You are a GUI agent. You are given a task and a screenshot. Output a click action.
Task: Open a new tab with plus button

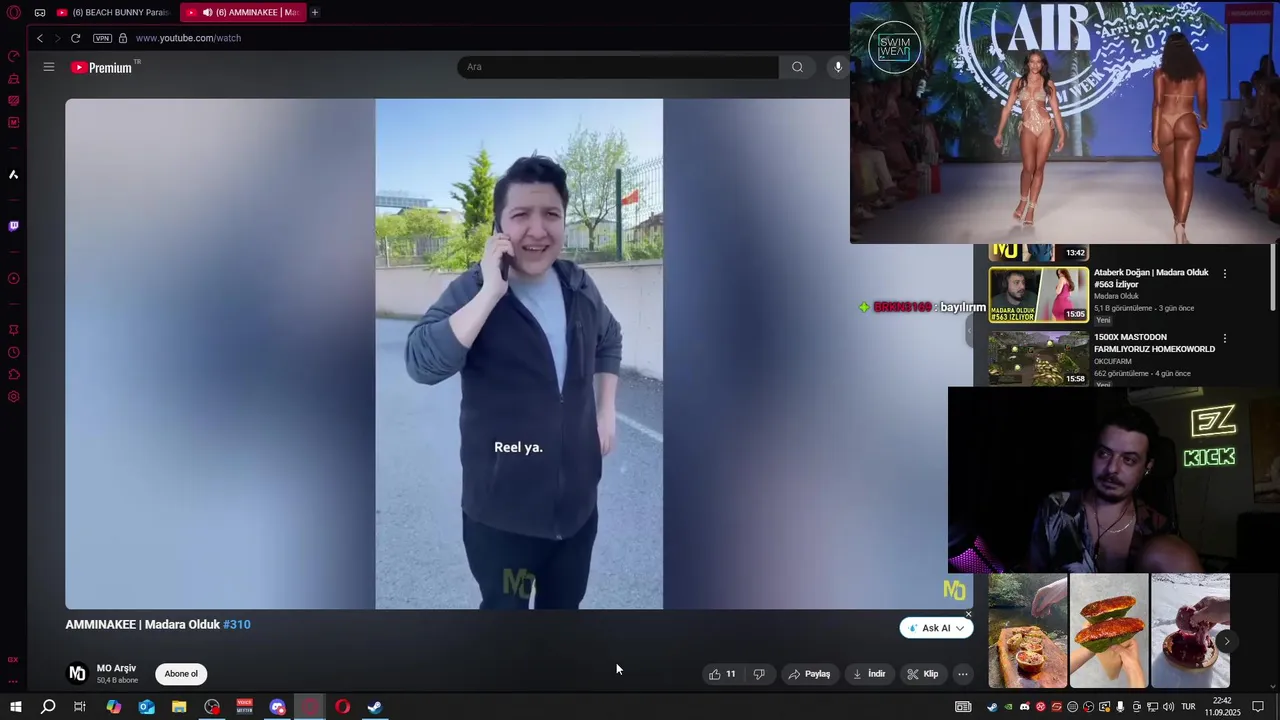coord(315,13)
